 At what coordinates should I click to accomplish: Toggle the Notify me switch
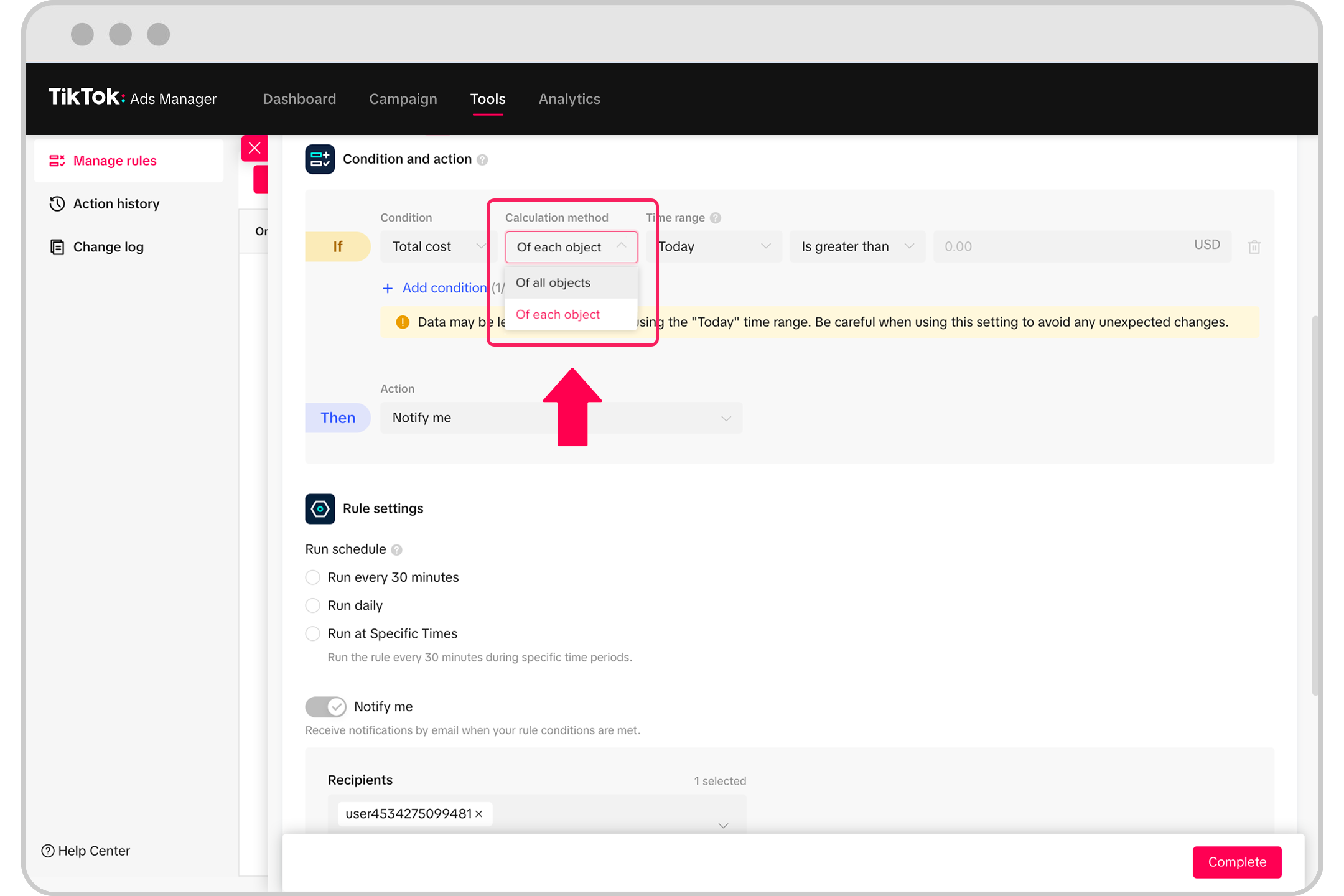325,707
